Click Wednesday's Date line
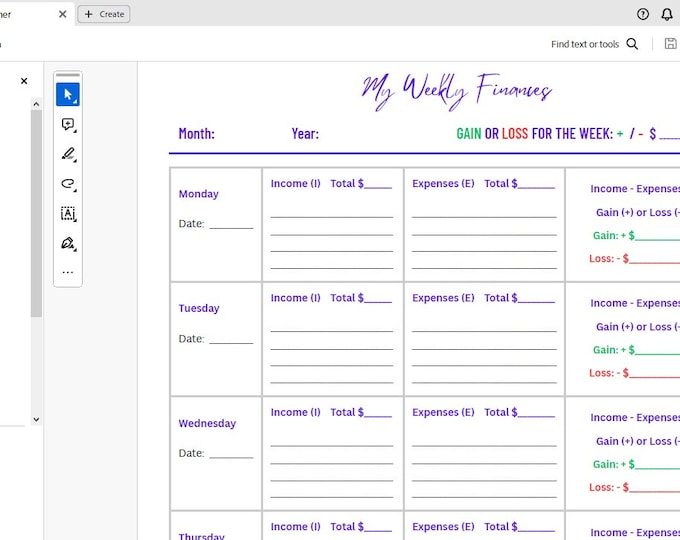This screenshot has height=540, width=680. coord(231,455)
